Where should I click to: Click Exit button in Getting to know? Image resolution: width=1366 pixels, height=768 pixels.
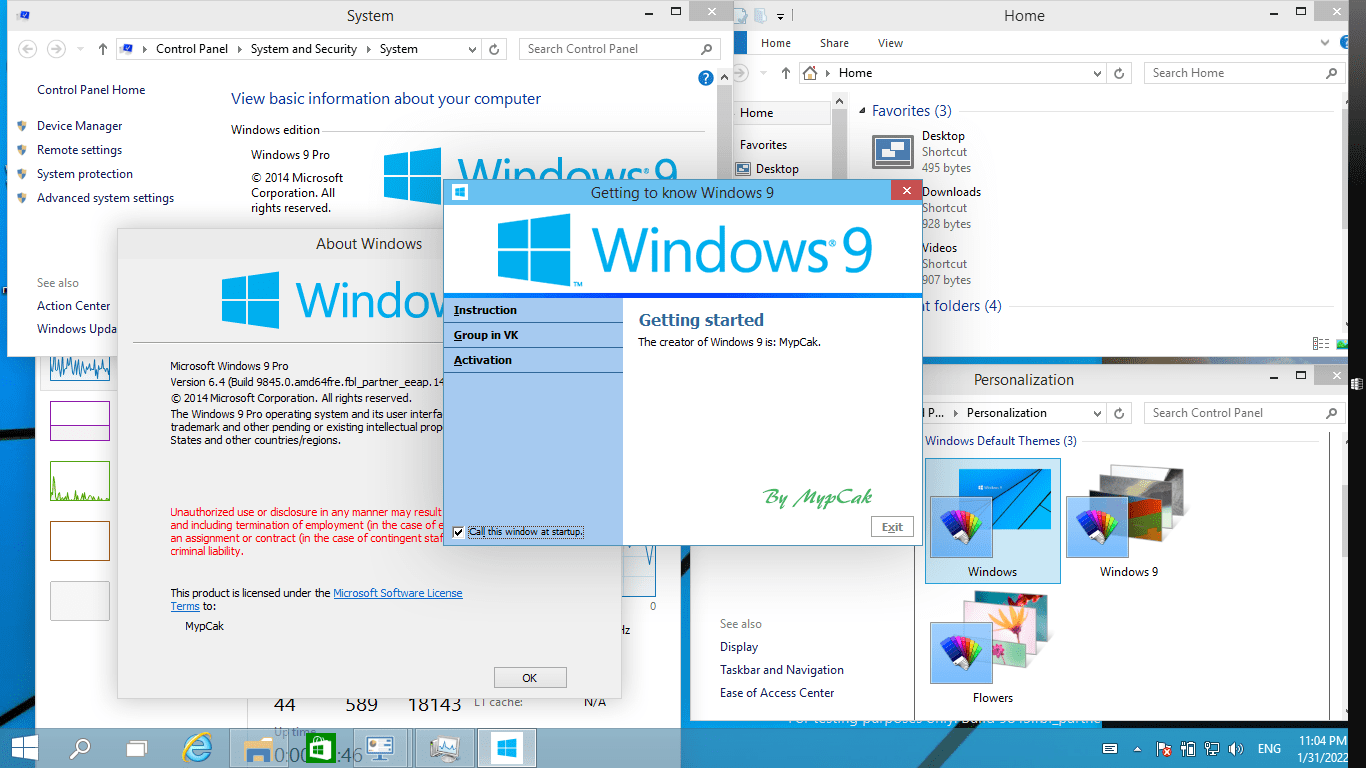[892, 527]
